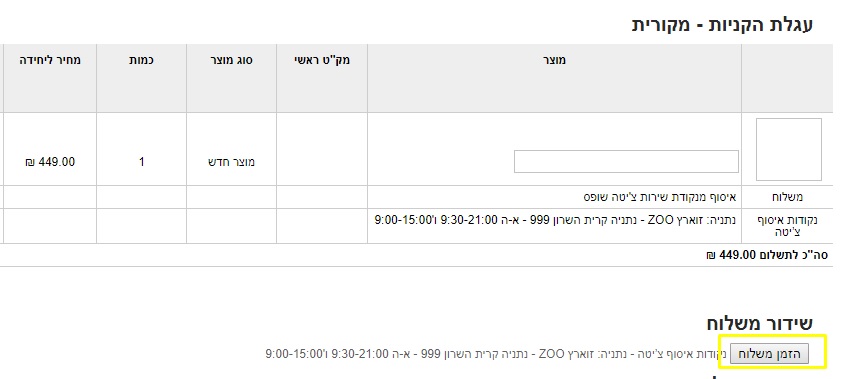Screen dimensions: 844x379
Task: Click the empty מק"ט ראשי cell in product row
Action: click(322, 149)
